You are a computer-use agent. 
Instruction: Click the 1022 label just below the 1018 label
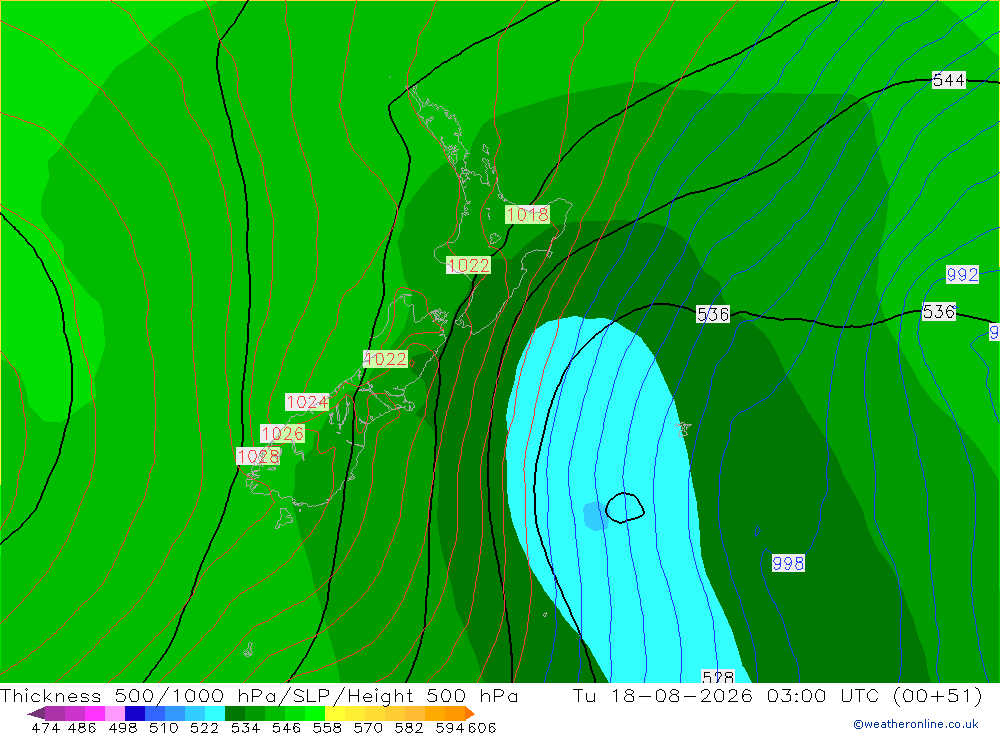point(468,265)
